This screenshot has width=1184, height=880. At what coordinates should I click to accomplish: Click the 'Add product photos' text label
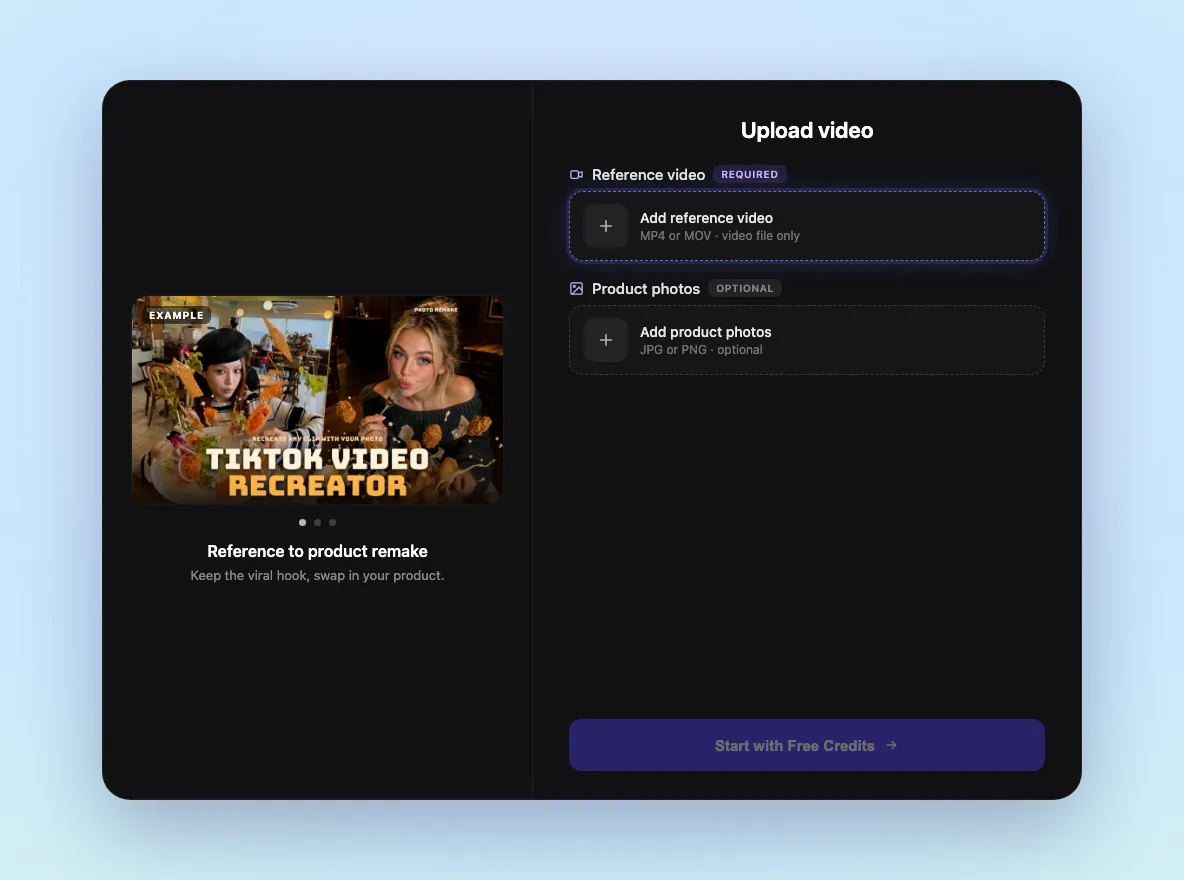pyautogui.click(x=705, y=332)
